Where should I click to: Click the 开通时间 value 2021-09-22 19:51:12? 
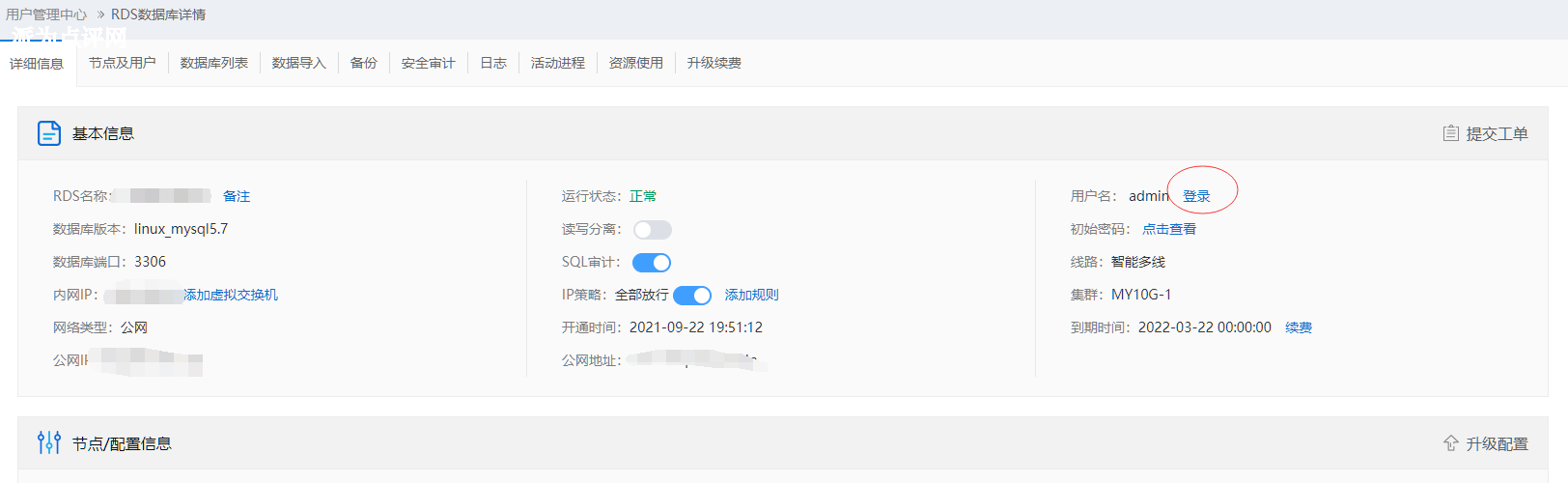[x=696, y=327]
